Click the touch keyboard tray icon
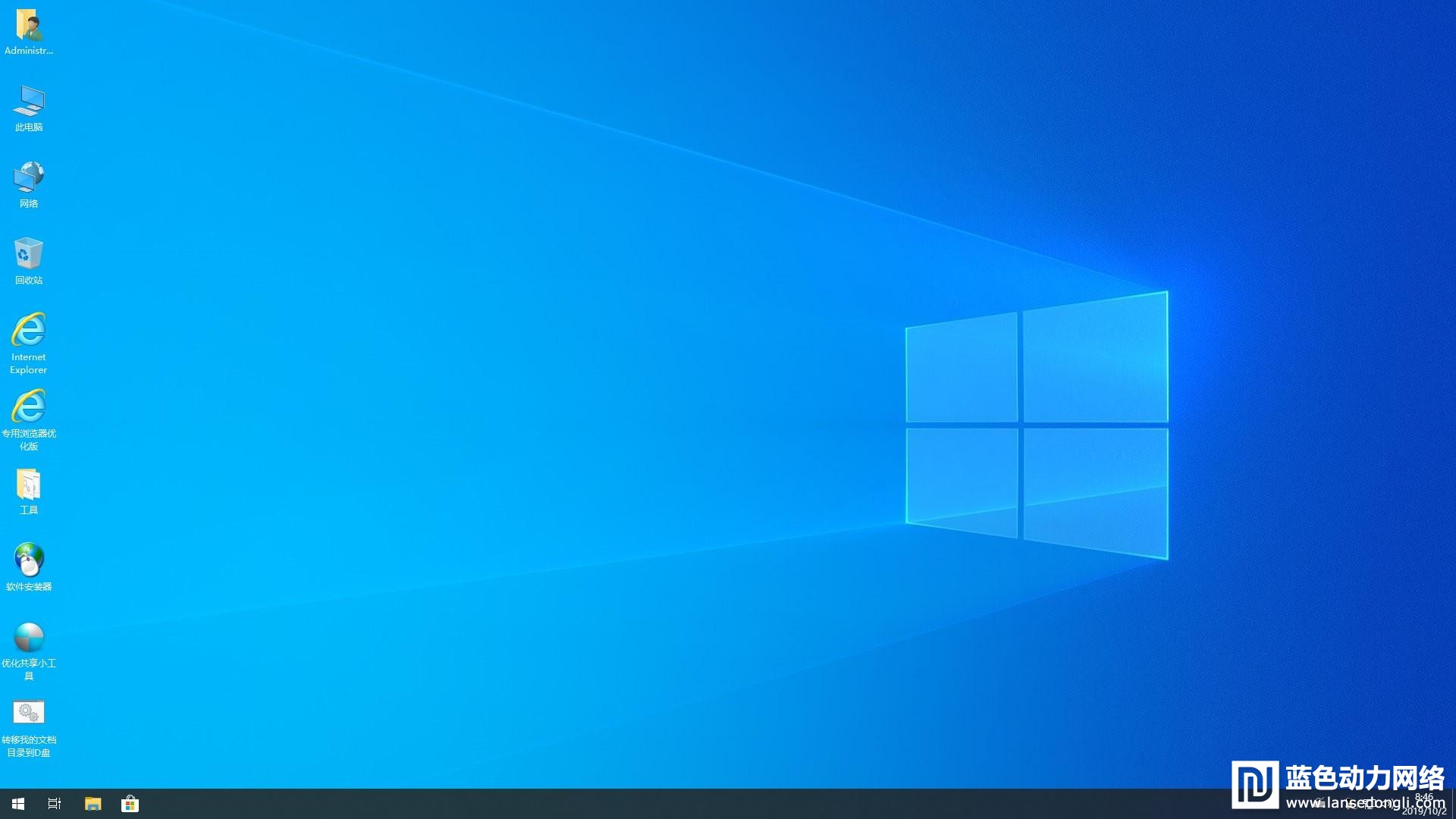The image size is (1456, 819). point(1319,804)
